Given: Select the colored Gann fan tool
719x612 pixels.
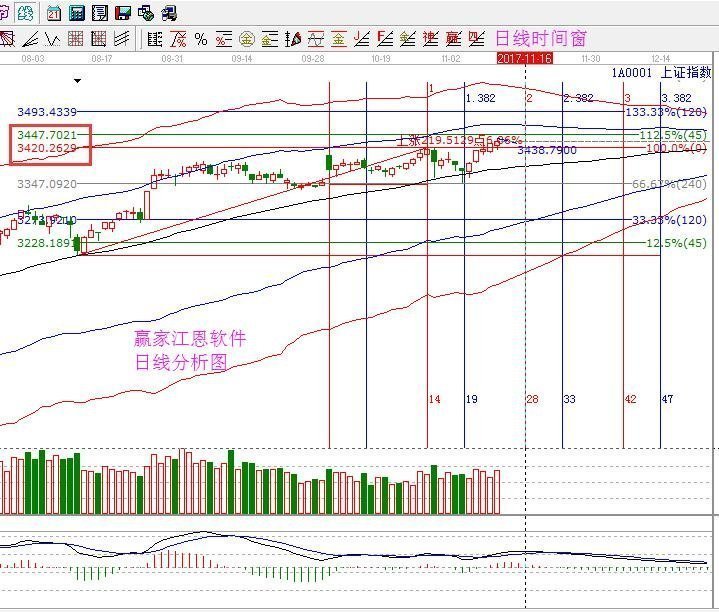Looking at the screenshot, I should tap(293, 39).
